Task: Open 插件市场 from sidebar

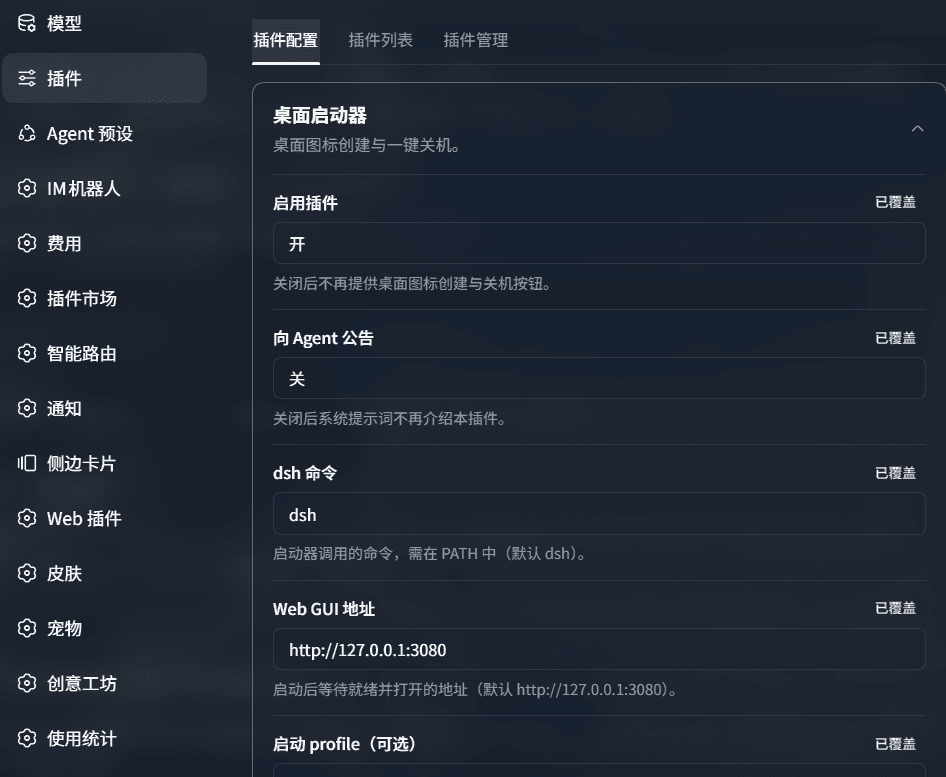Action: [x=104, y=298]
